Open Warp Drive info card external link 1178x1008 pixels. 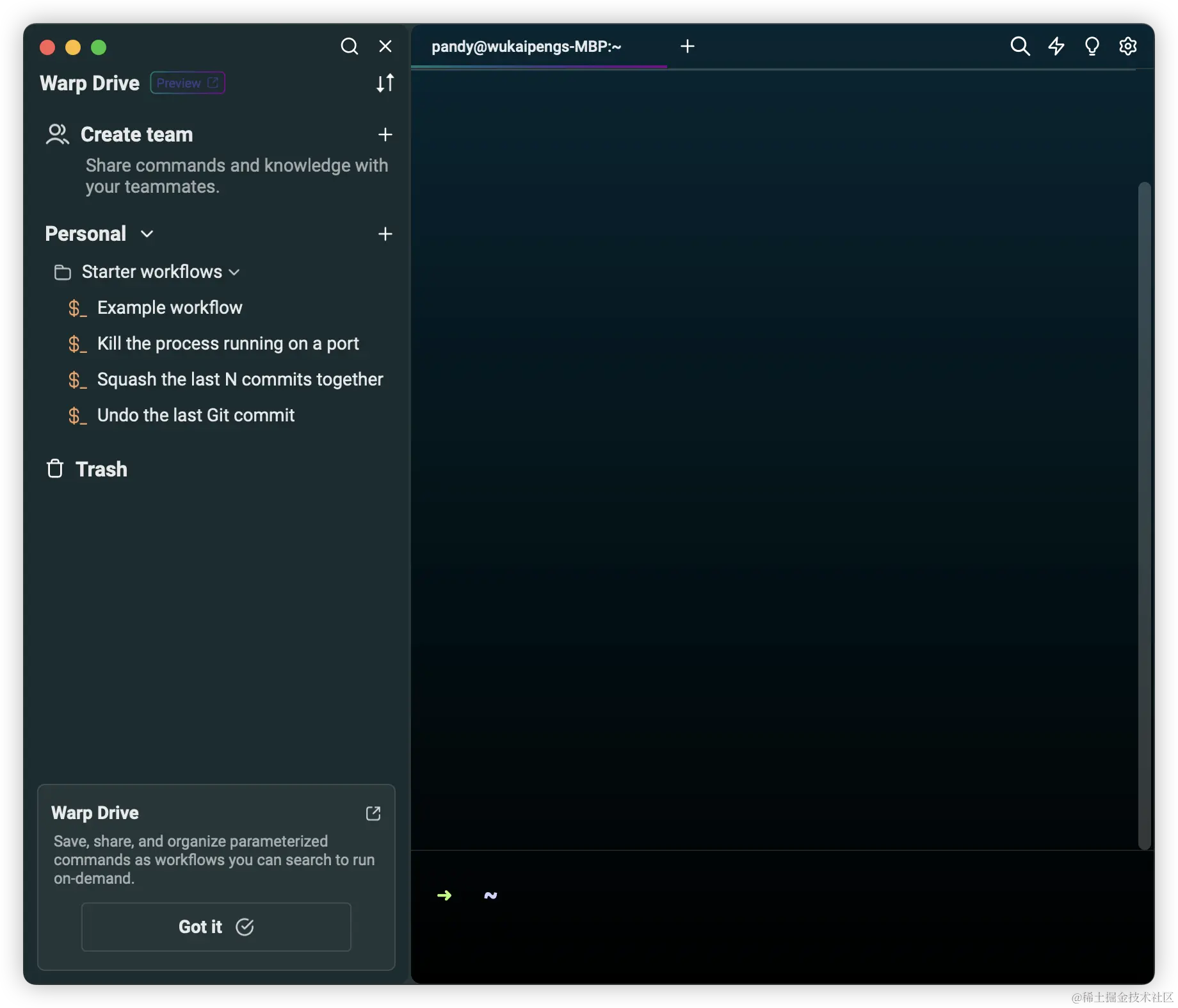pyautogui.click(x=373, y=813)
